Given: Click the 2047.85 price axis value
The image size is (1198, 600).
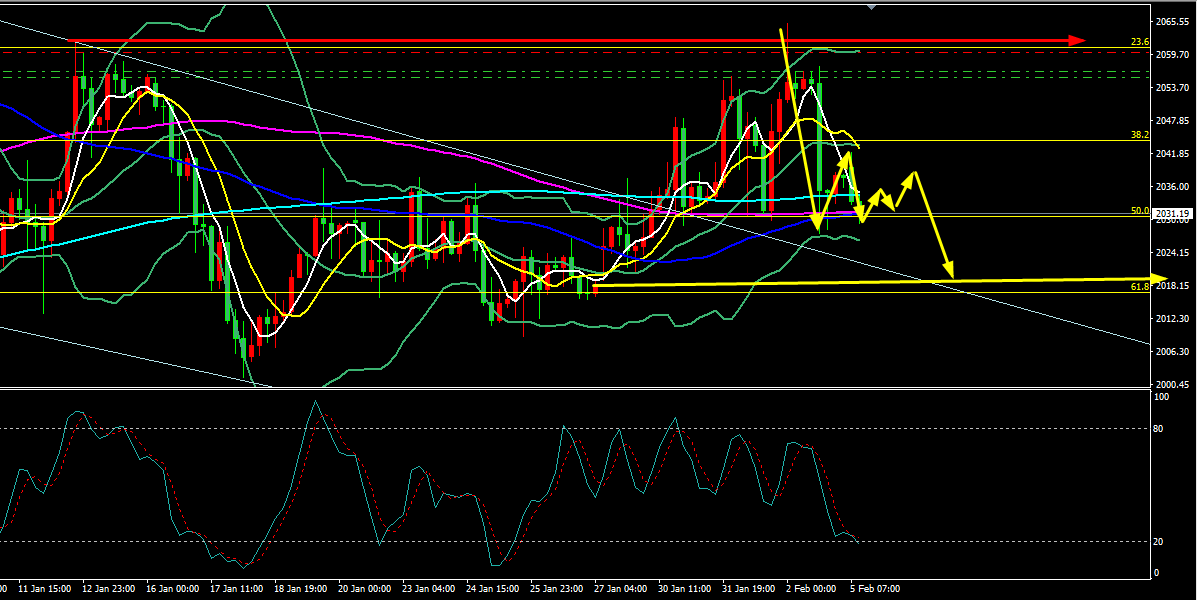Looking at the screenshot, I should click(x=1171, y=121).
